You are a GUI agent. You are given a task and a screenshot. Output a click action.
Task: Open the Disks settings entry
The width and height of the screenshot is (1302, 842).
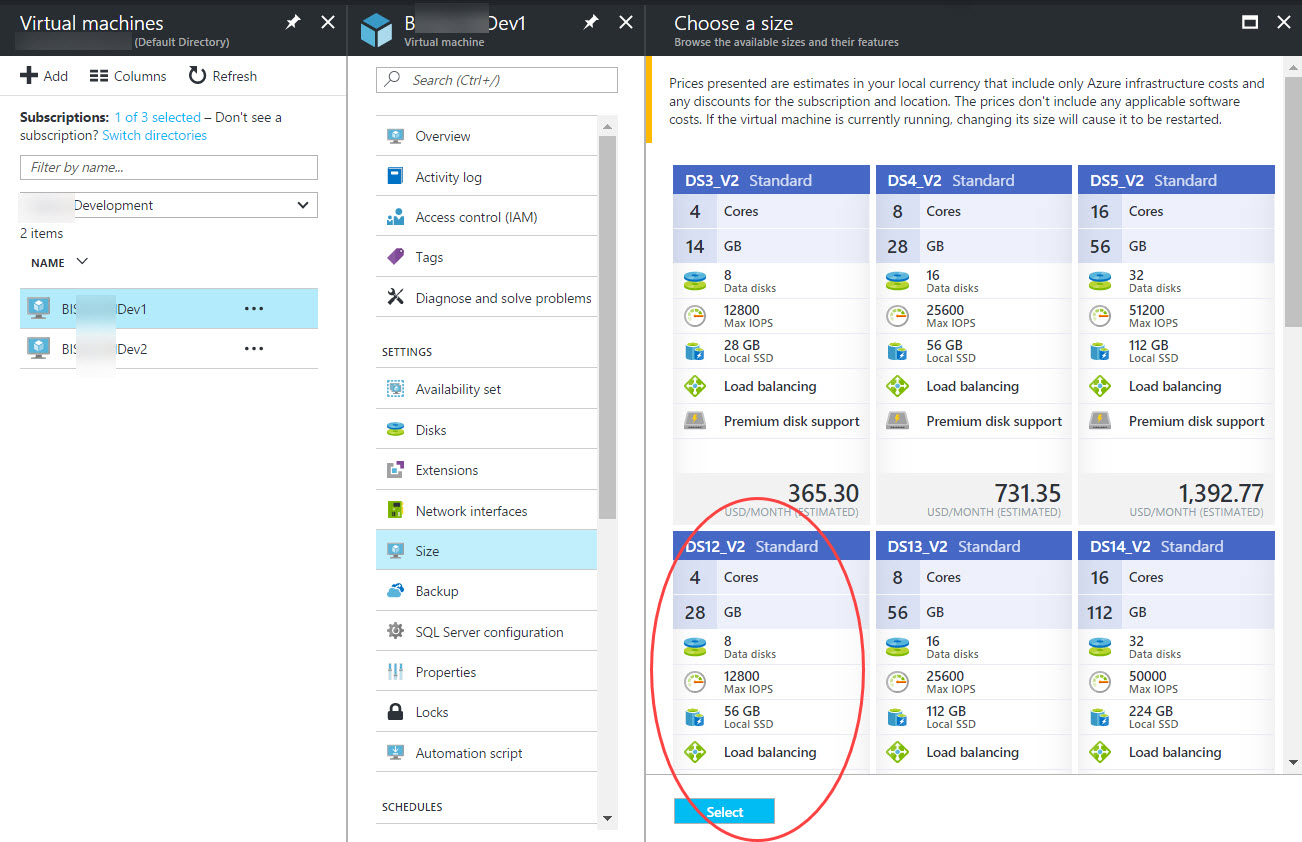486,430
